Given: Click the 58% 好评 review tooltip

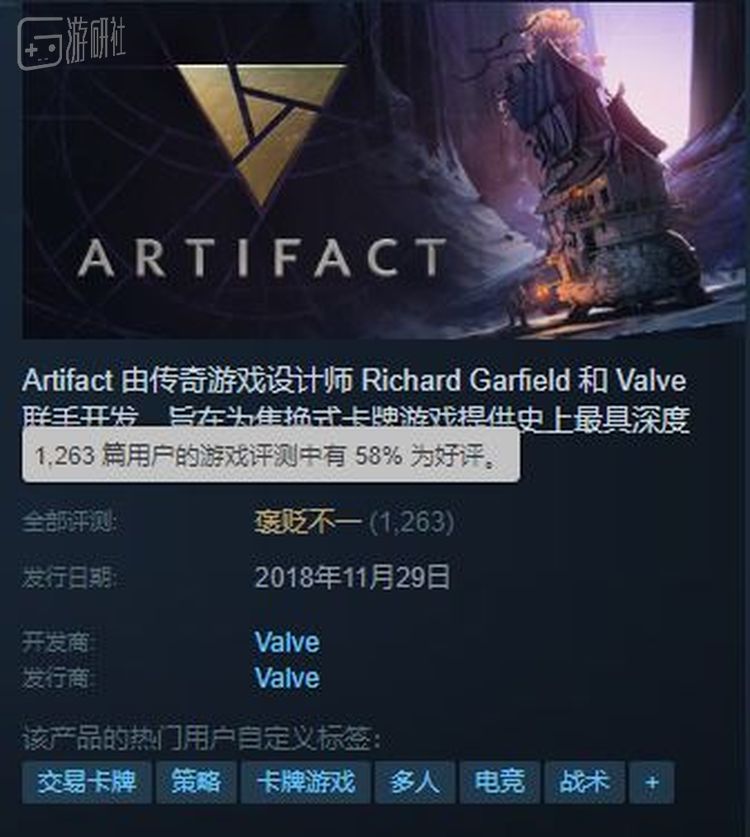Looking at the screenshot, I should pyautogui.click(x=271, y=456).
